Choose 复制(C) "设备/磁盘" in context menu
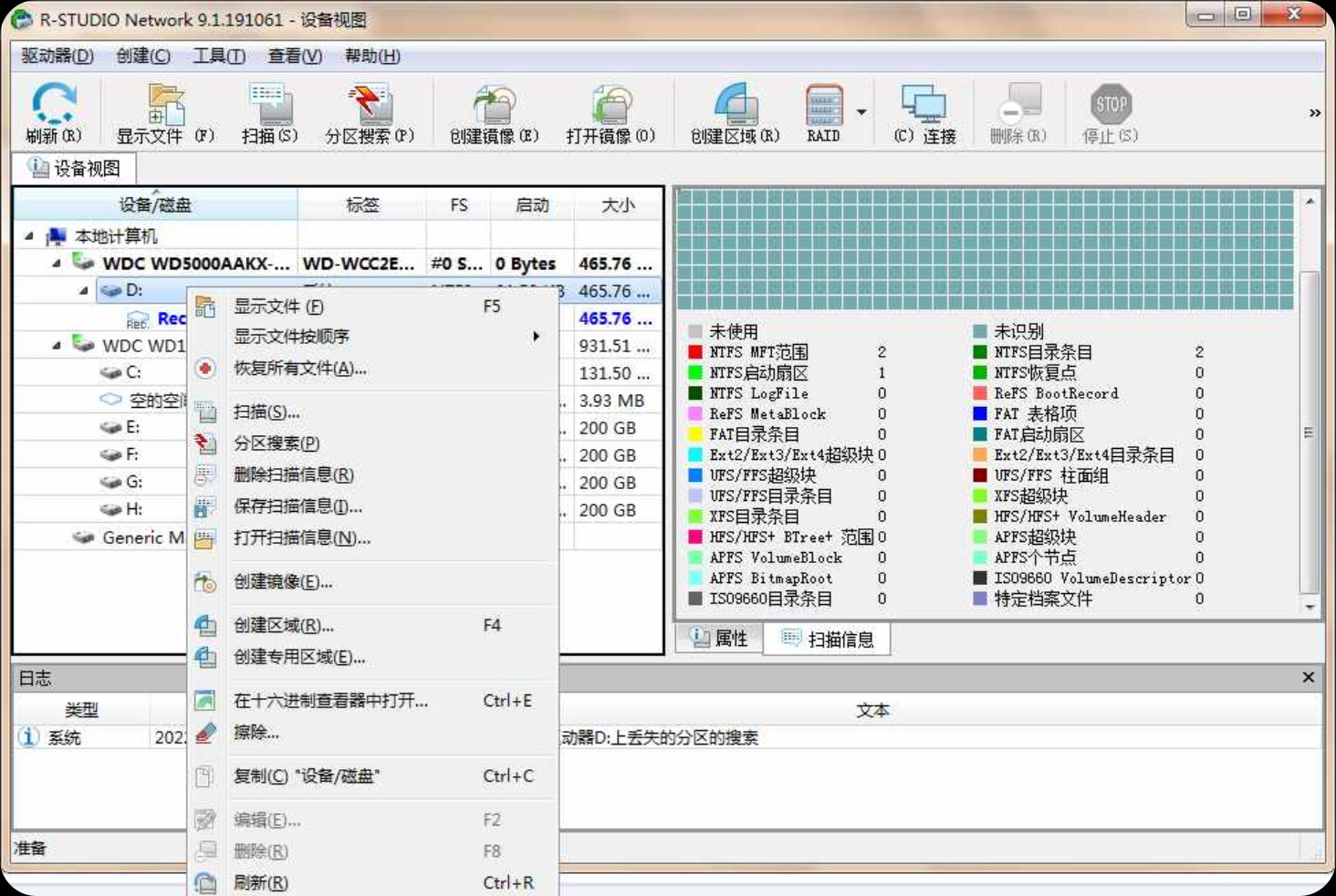The image size is (1336, 896). [x=372, y=776]
